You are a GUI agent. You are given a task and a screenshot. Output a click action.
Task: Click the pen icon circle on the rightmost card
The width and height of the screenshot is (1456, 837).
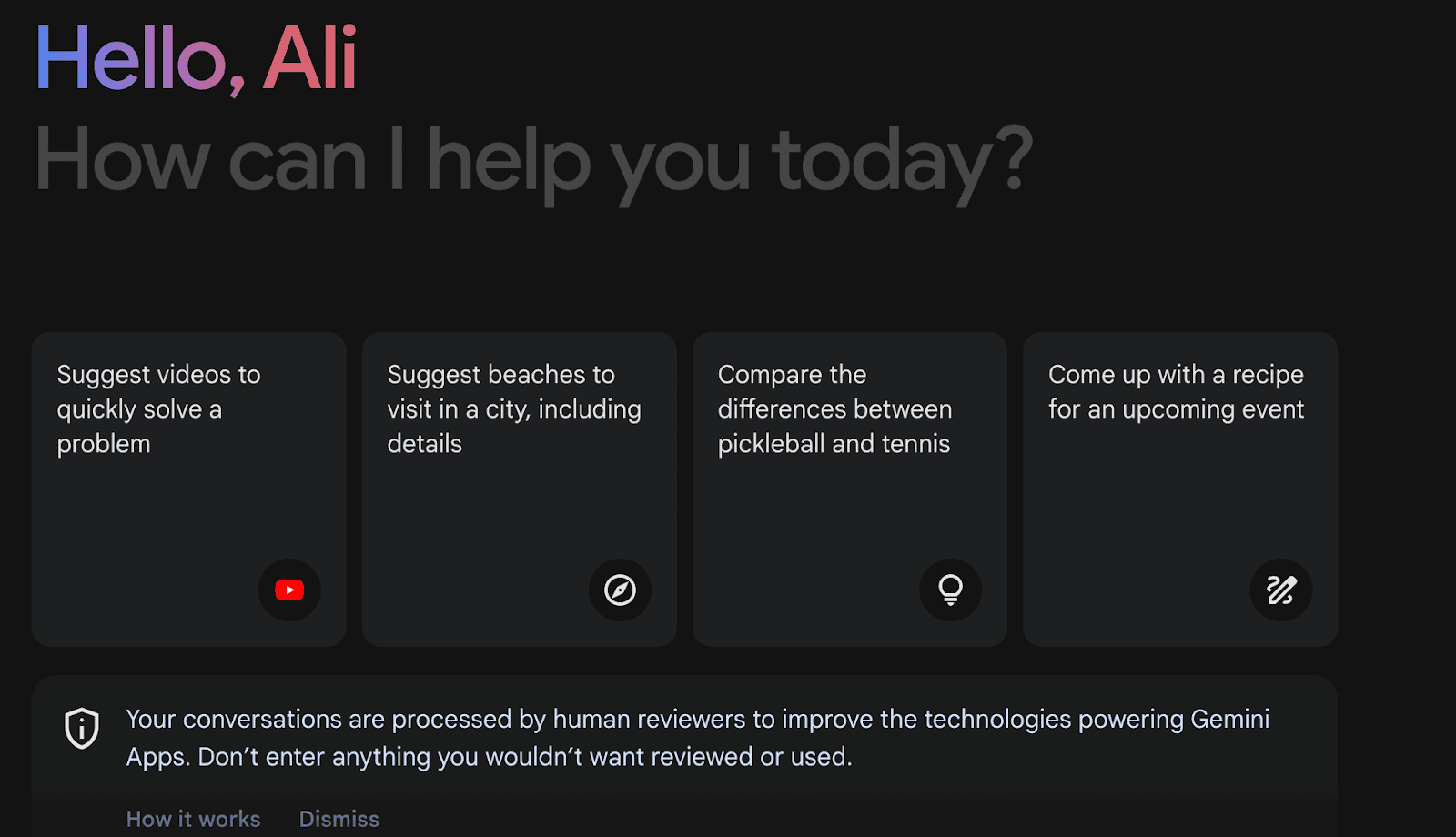(x=1281, y=590)
